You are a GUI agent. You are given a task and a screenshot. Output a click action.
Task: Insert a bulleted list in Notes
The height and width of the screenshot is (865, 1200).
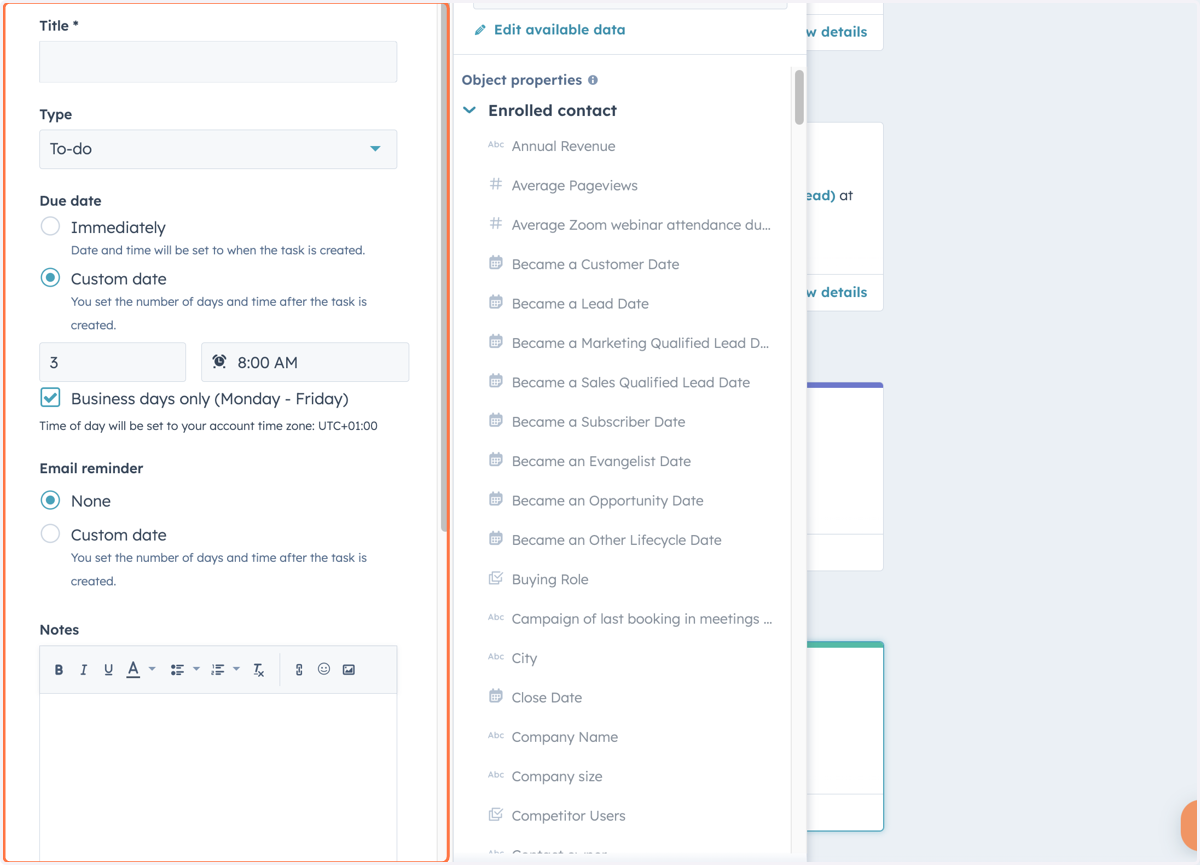177,670
